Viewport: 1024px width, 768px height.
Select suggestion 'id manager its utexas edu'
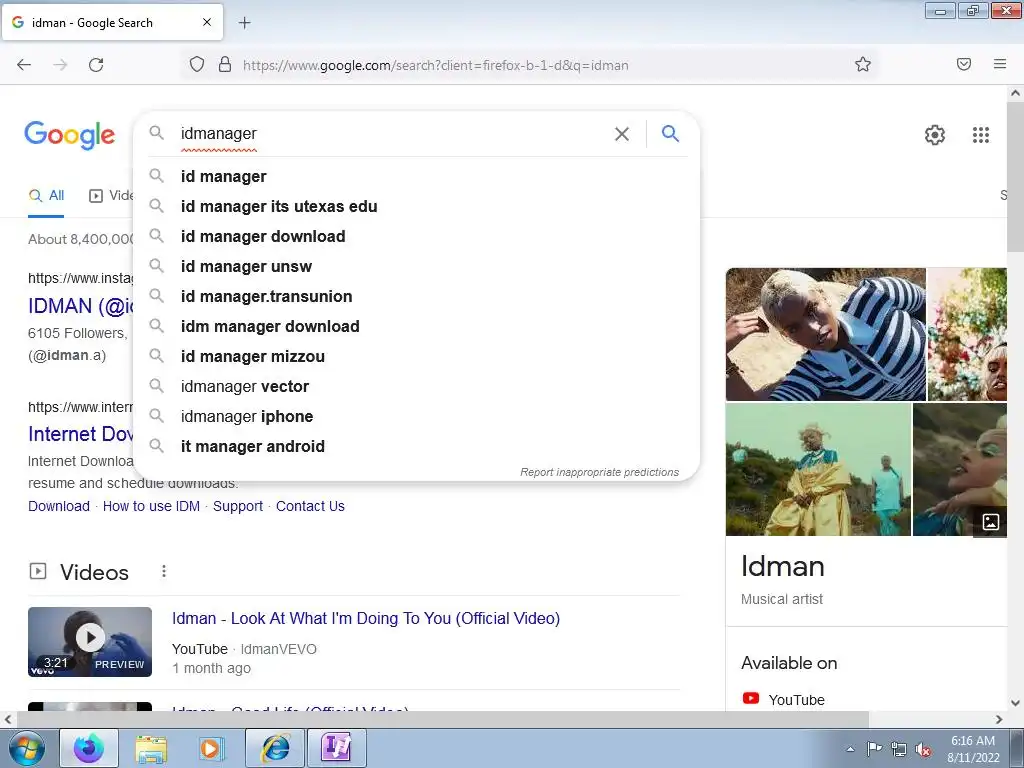click(x=417, y=206)
